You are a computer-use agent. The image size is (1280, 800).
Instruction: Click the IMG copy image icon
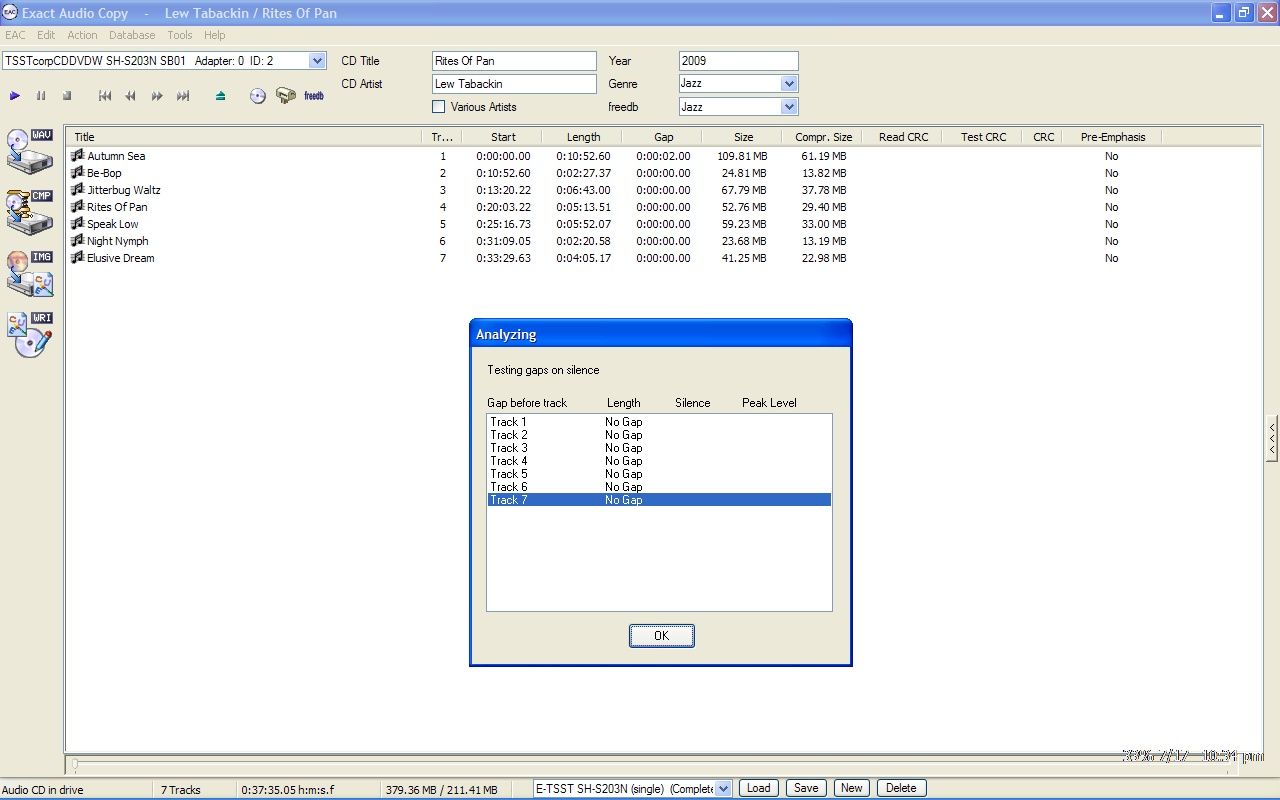(x=30, y=274)
